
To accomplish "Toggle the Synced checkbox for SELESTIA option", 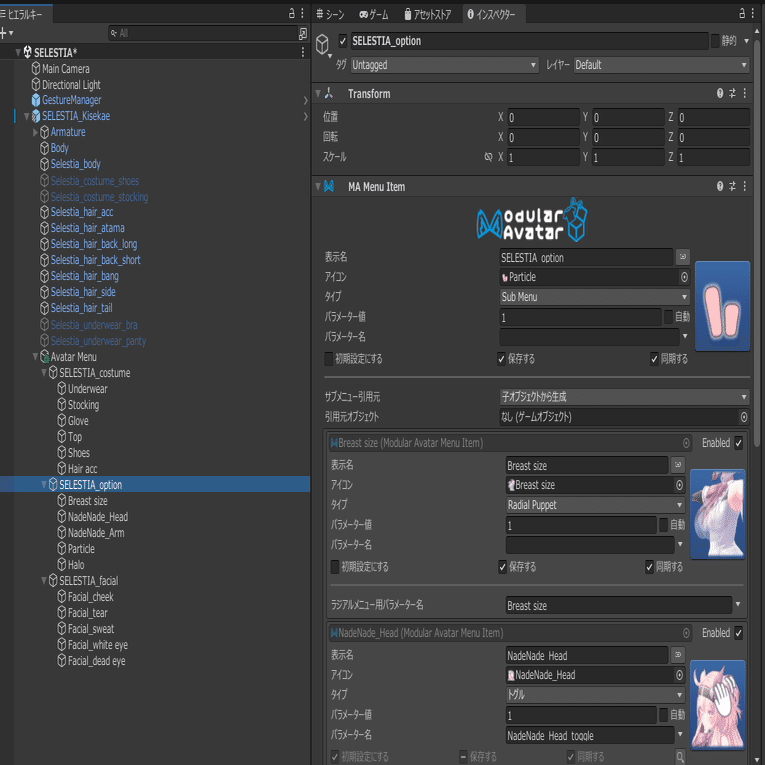I will point(654,359).
